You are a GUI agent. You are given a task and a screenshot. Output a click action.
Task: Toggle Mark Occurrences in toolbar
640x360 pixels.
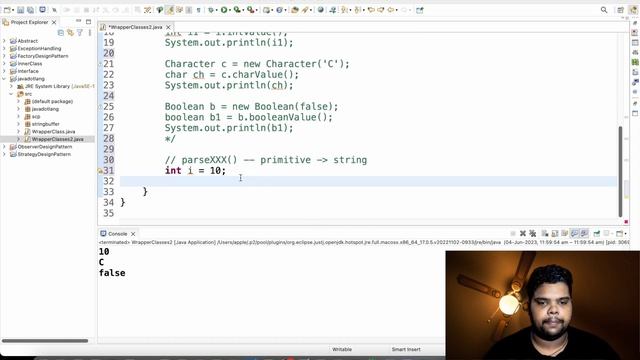coord(169,10)
